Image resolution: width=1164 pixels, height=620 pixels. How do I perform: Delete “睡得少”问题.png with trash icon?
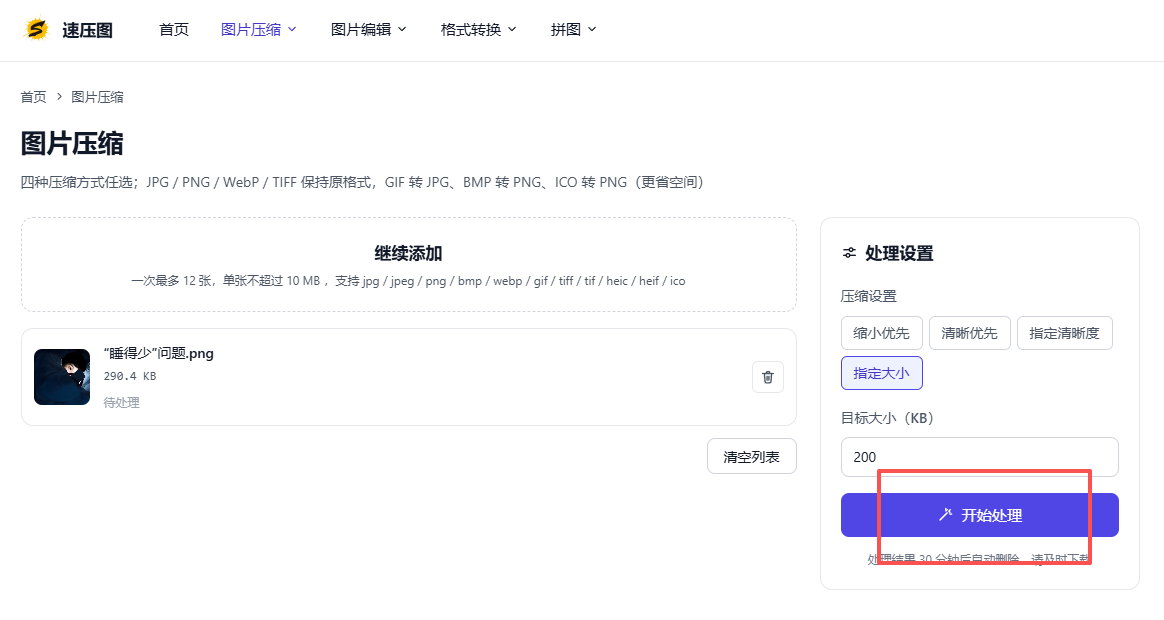[768, 377]
